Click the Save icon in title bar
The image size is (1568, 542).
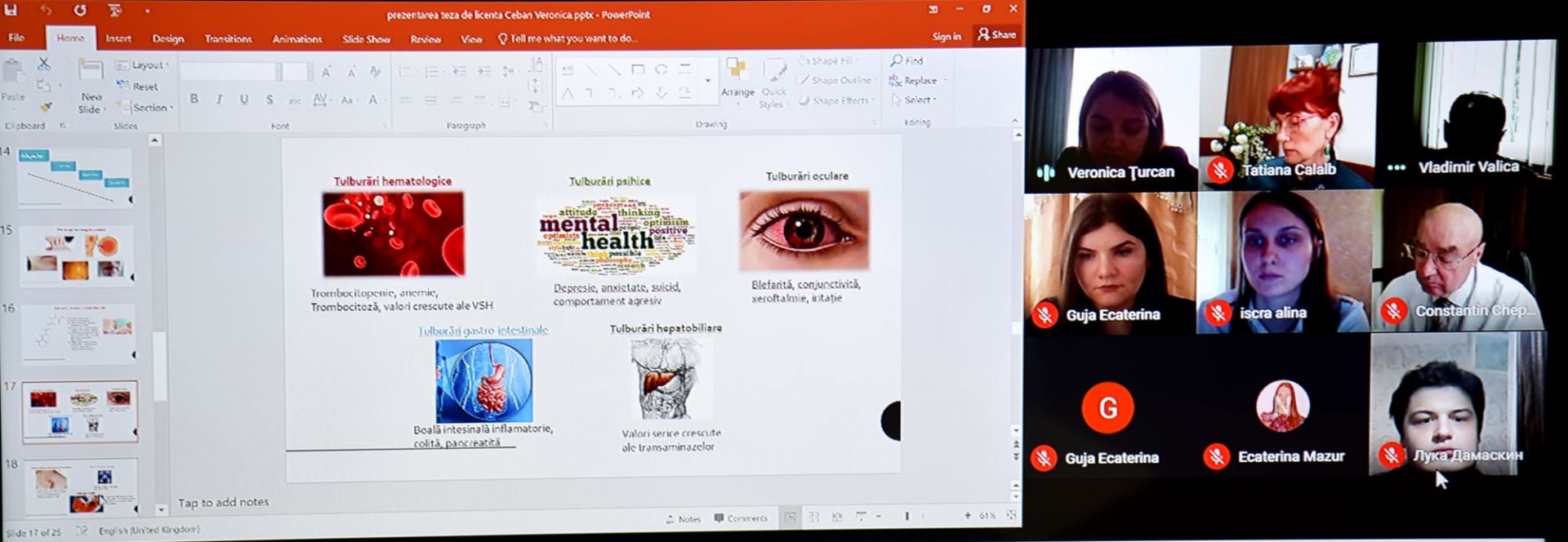click(11, 11)
